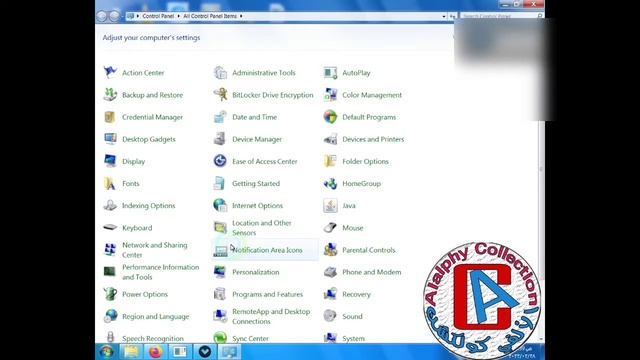
Task: Open the Windows Start button
Action: [x=107, y=352]
